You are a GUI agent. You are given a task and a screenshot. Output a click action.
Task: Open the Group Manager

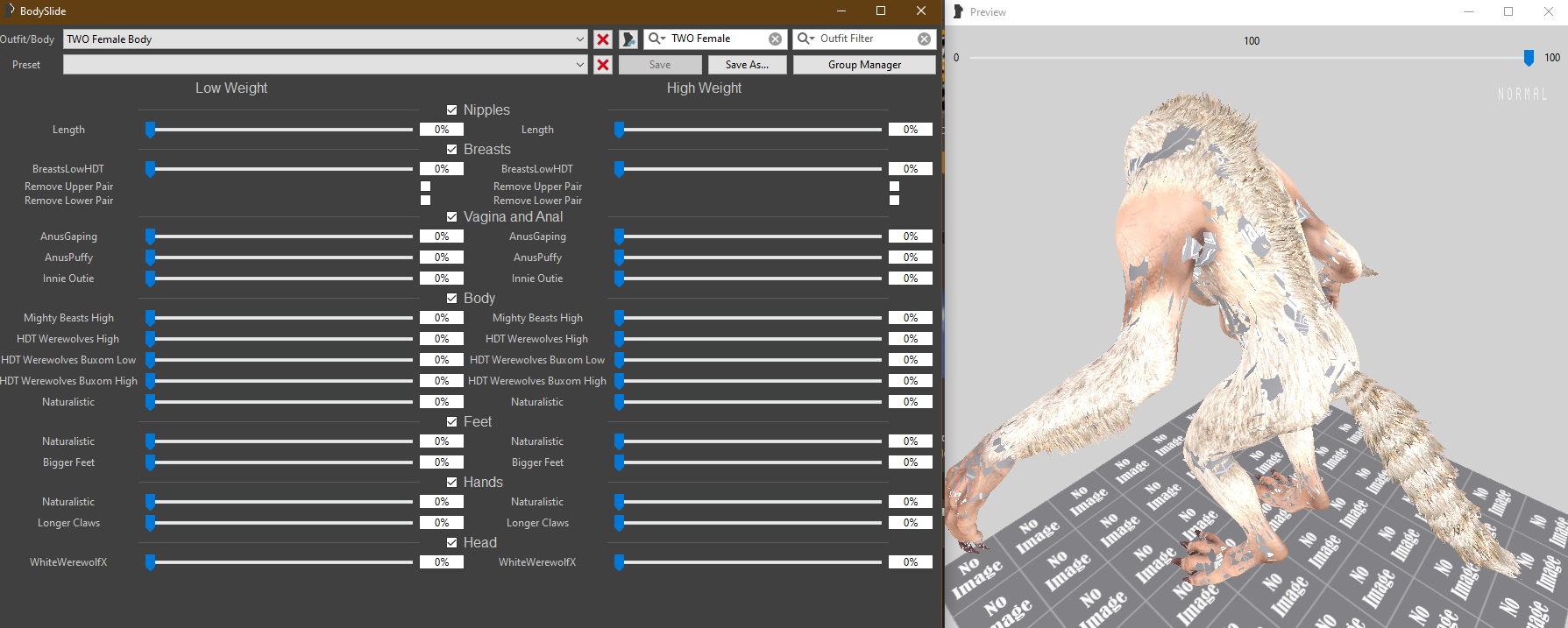pos(864,65)
